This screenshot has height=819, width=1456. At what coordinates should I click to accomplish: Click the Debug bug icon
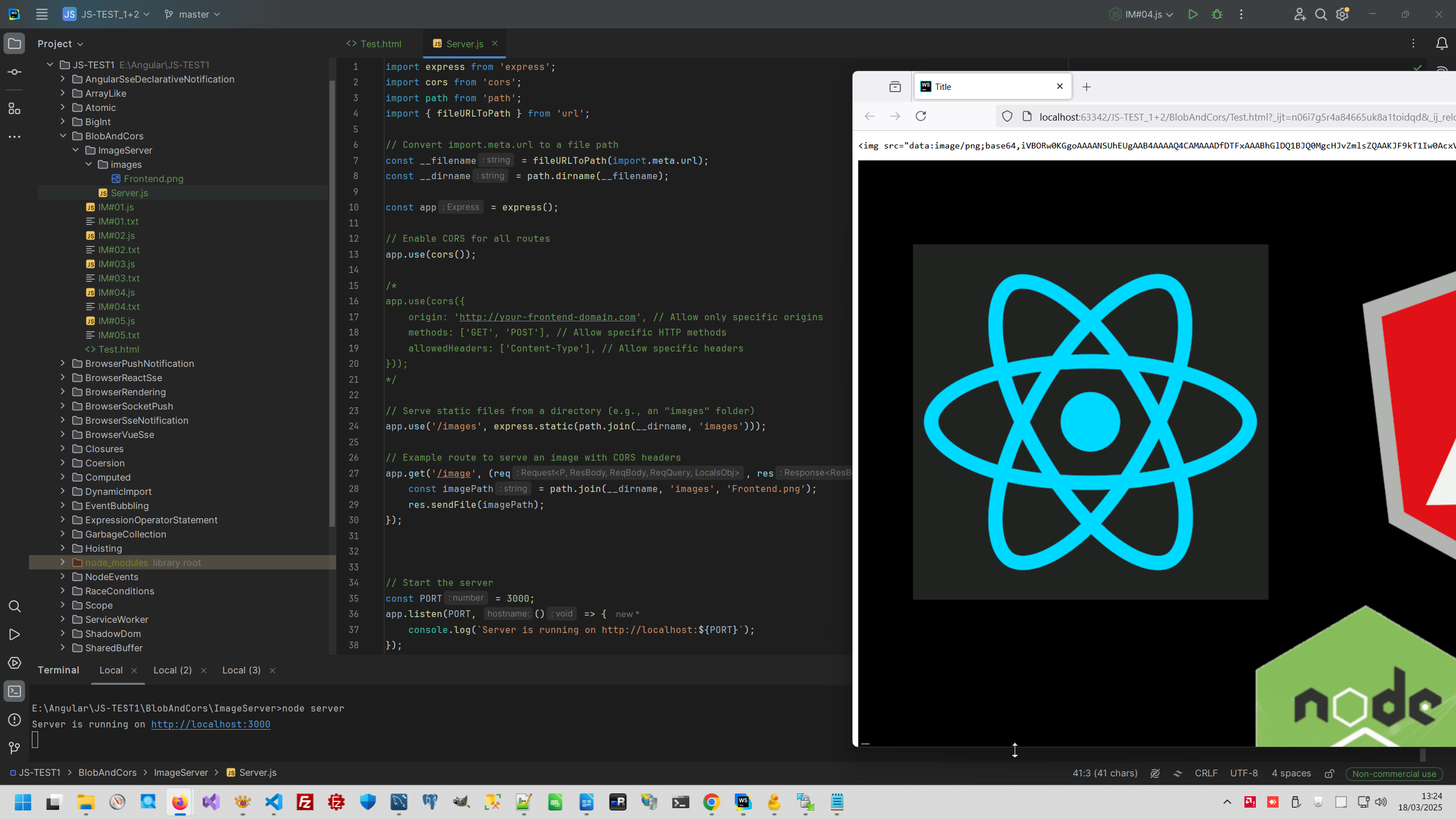(1217, 14)
